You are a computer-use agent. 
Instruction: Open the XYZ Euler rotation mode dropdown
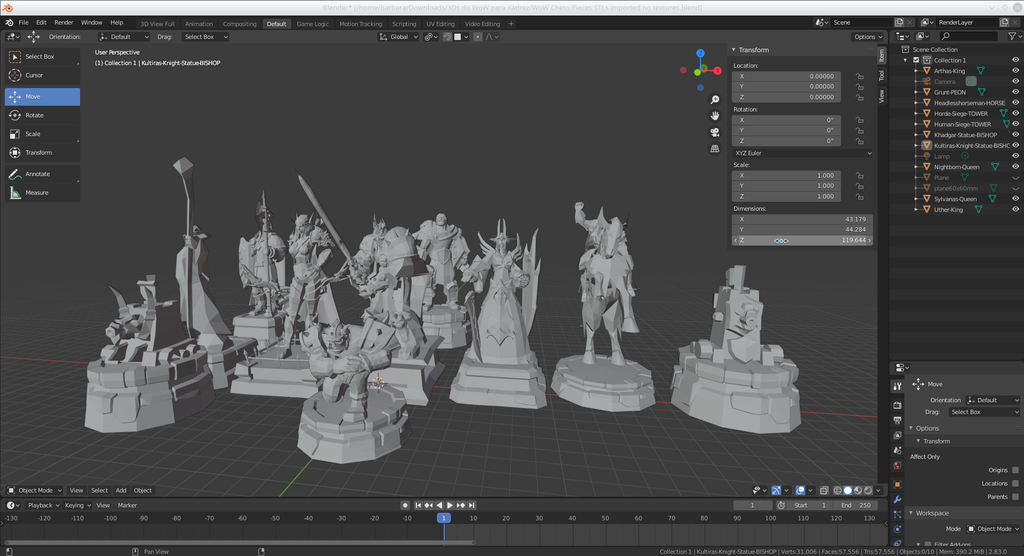[803, 153]
